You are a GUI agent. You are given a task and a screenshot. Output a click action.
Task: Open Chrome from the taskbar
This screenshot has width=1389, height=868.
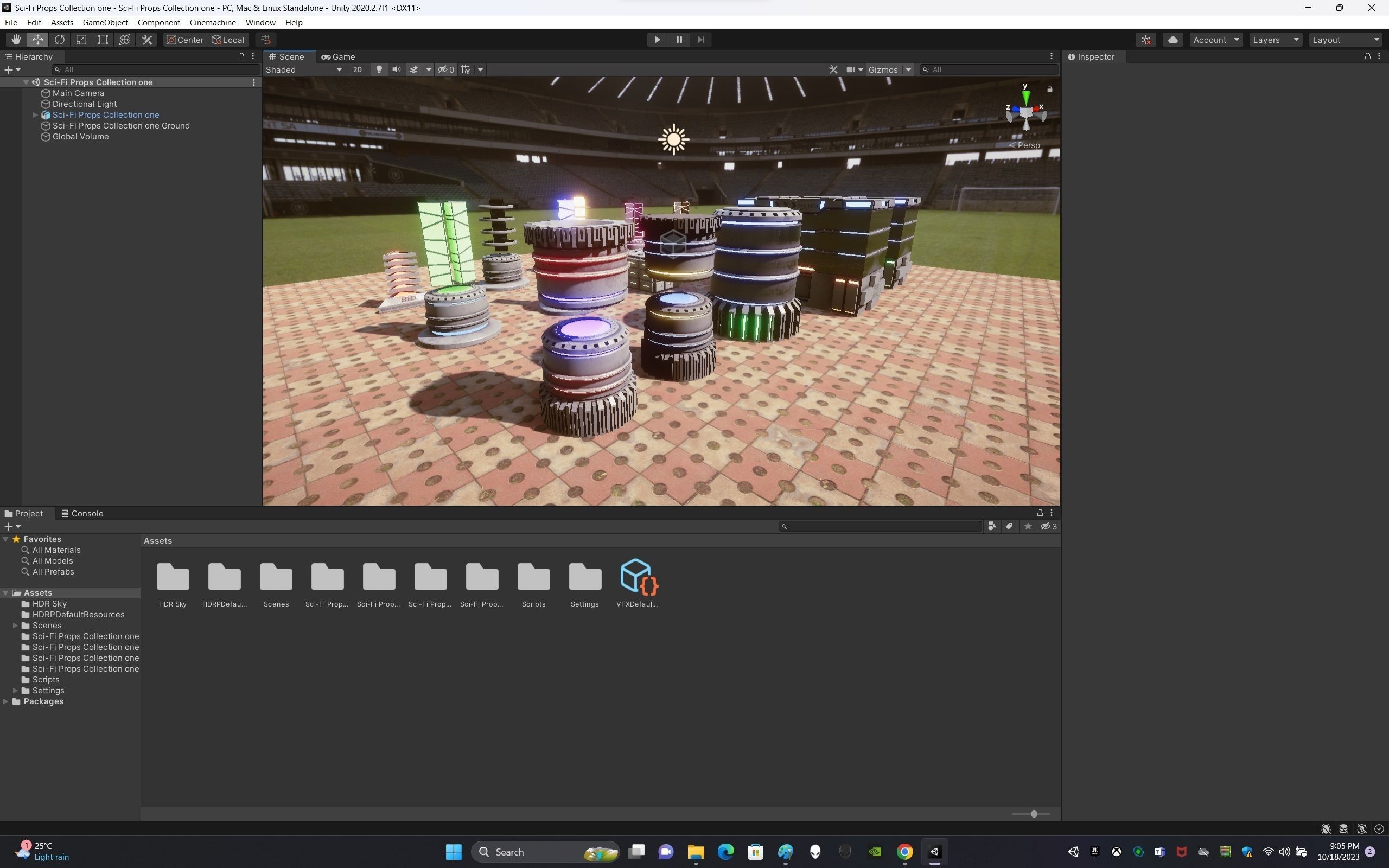tap(904, 852)
